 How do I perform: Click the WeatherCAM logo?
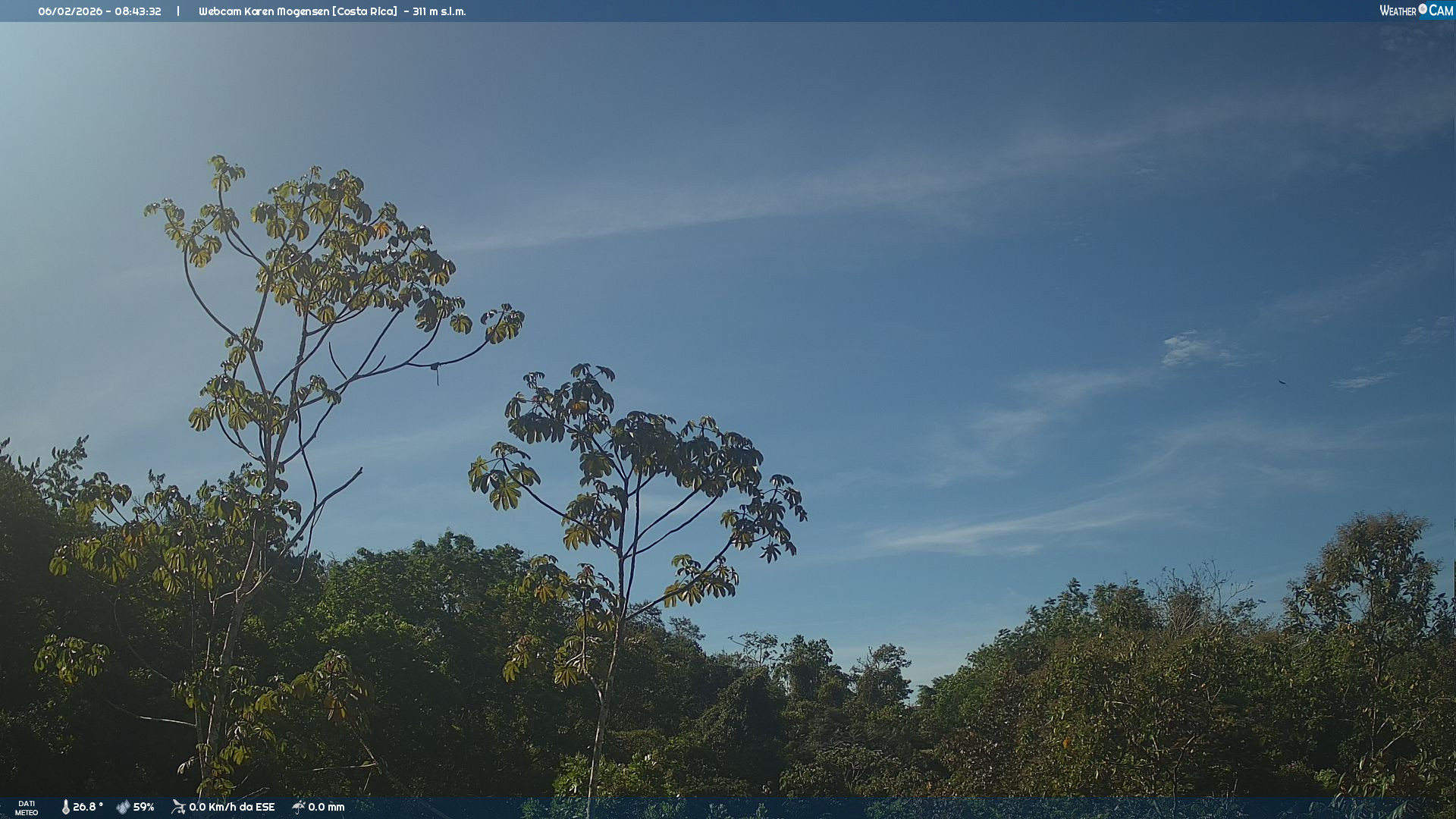(1416, 11)
